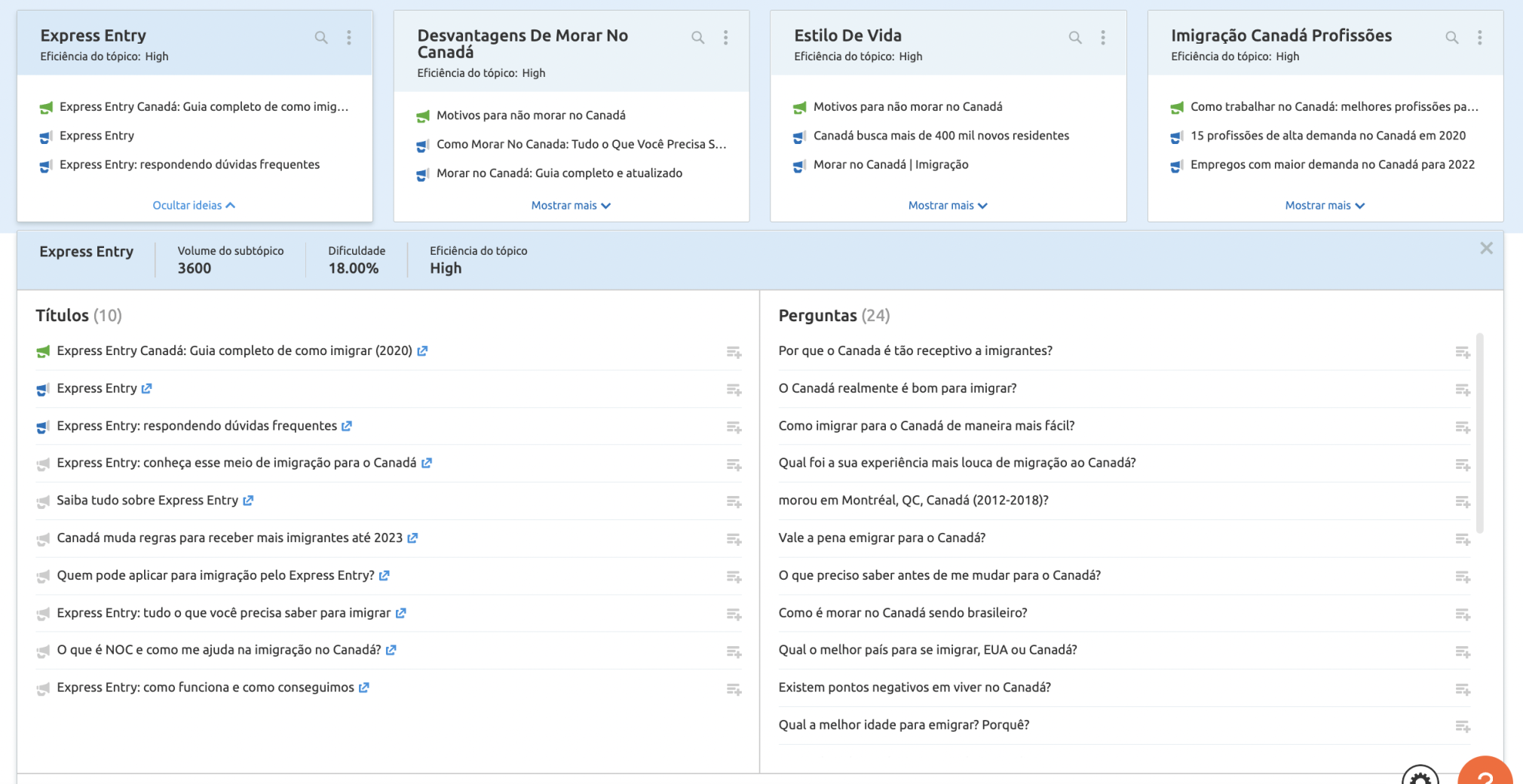The height and width of the screenshot is (784, 1523).
Task: Open three-dot menu on Estilo De Vida card
Action: (x=1102, y=36)
